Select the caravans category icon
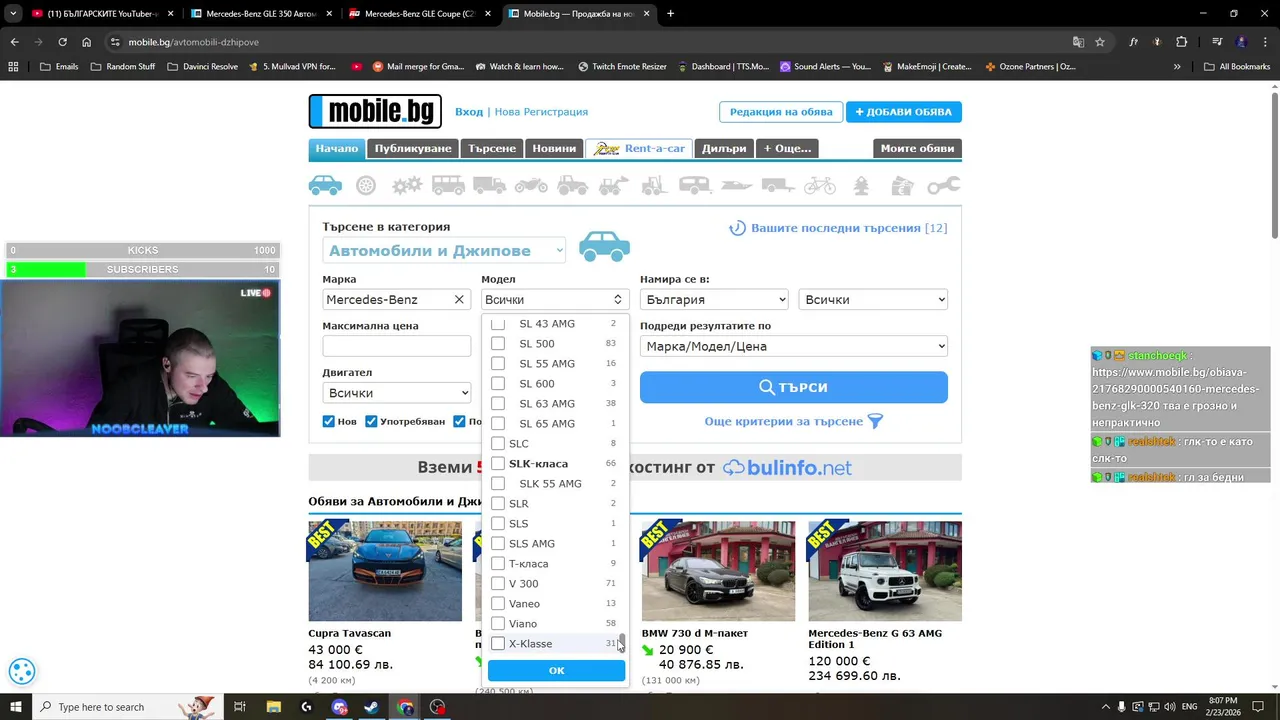 (695, 185)
